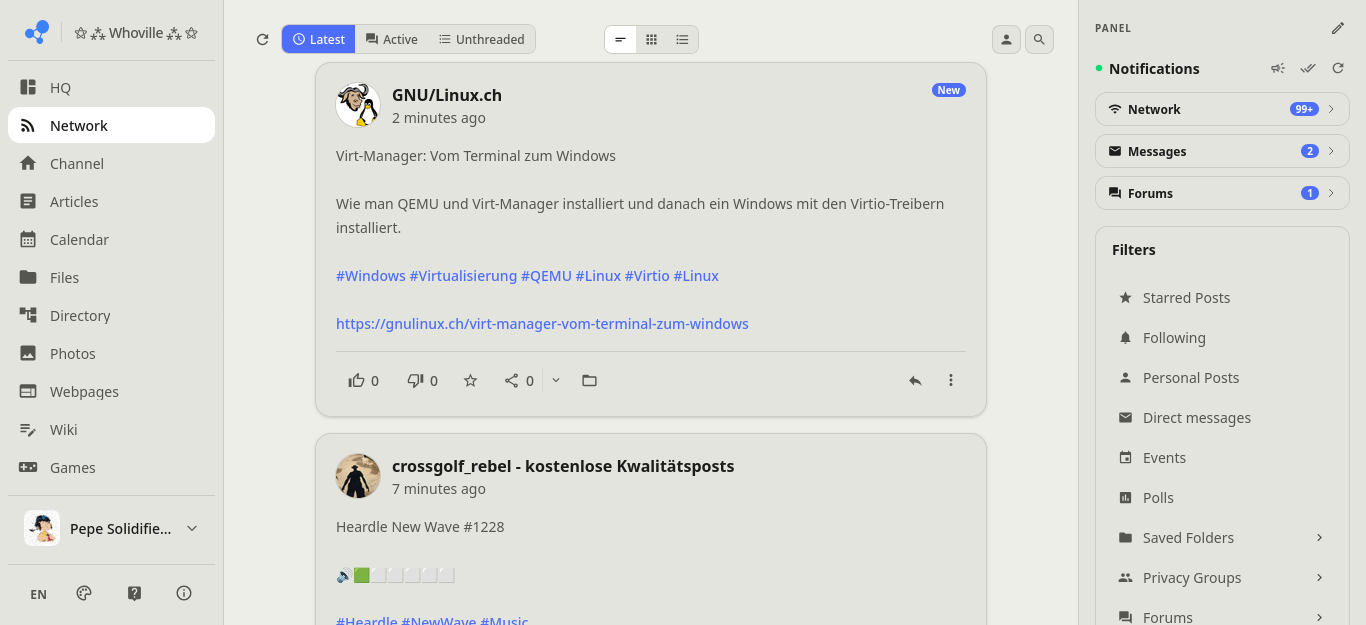
Task: Save GNU/Linux.ch post to folder
Action: pyautogui.click(x=589, y=380)
